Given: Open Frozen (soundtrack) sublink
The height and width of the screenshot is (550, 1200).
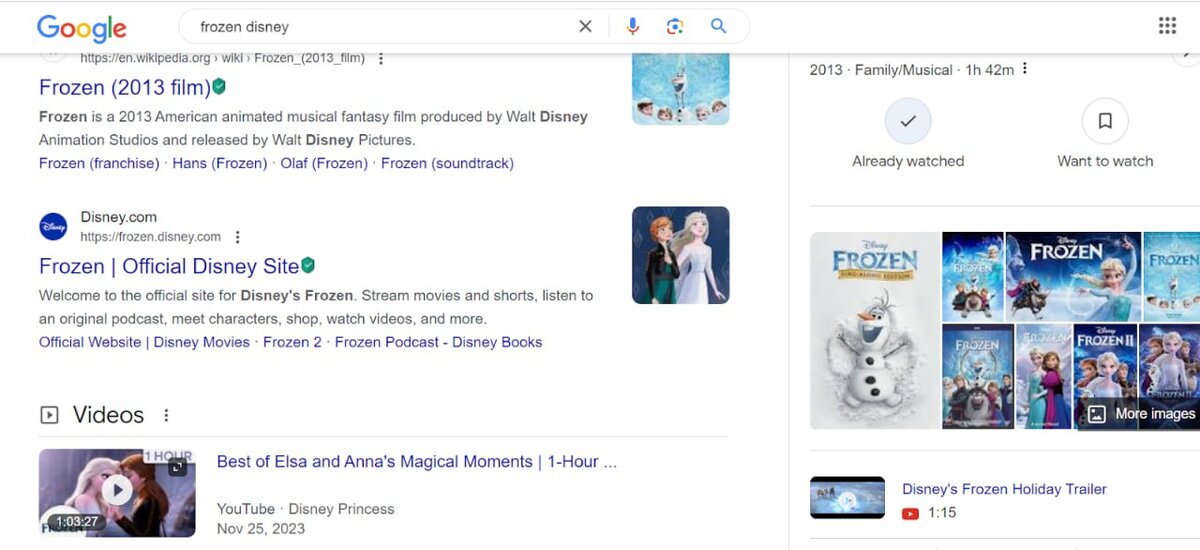Looking at the screenshot, I should click(x=447, y=163).
